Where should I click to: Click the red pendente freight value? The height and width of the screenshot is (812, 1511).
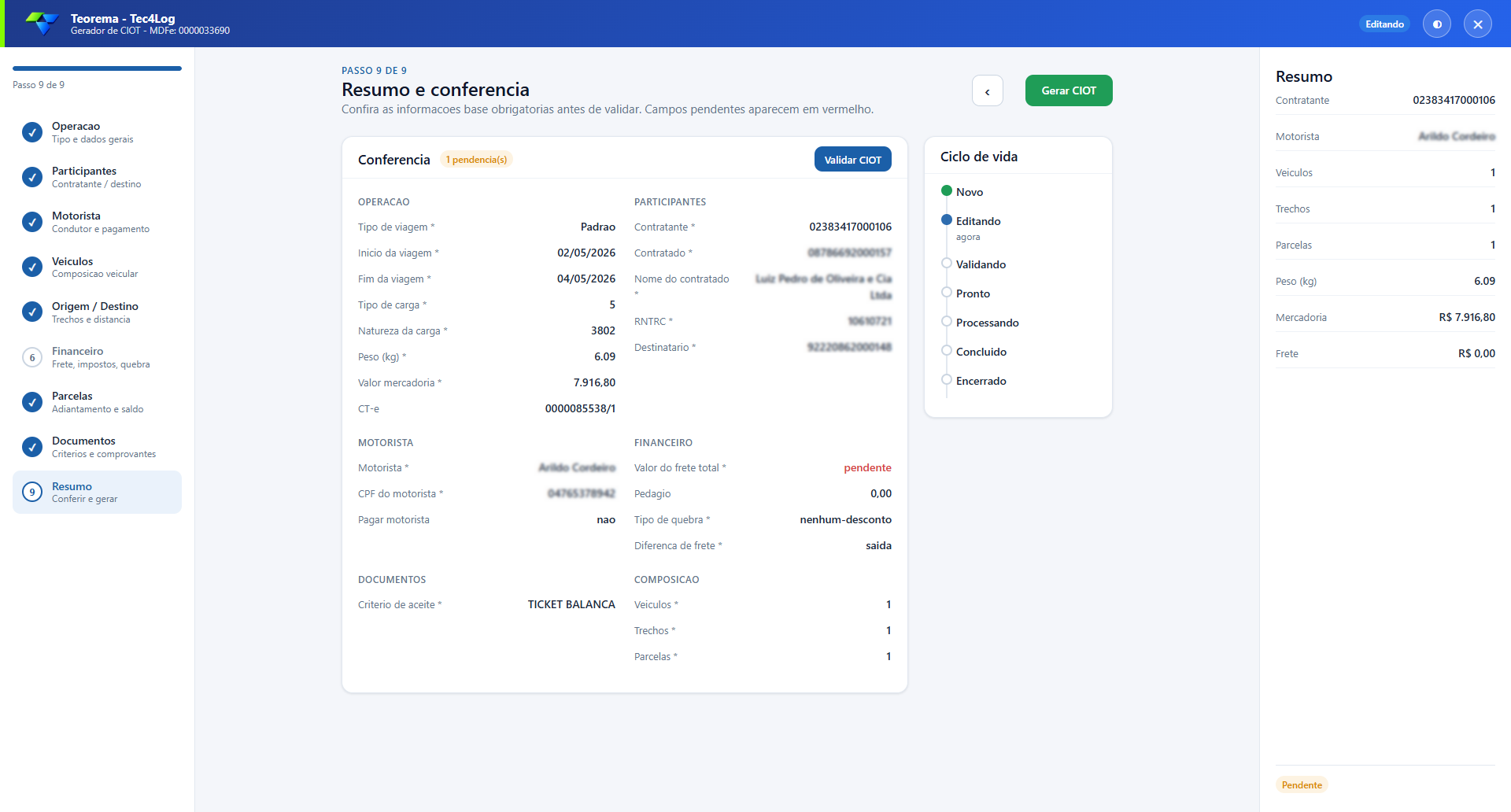point(867,467)
